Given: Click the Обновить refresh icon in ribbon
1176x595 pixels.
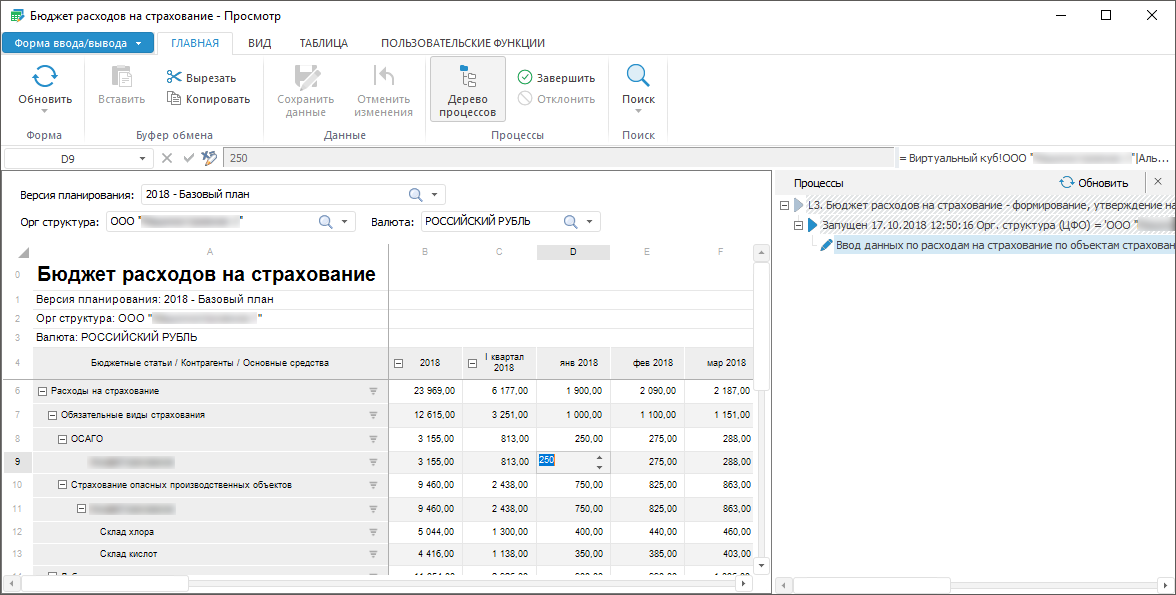Looking at the screenshot, I should [45, 77].
